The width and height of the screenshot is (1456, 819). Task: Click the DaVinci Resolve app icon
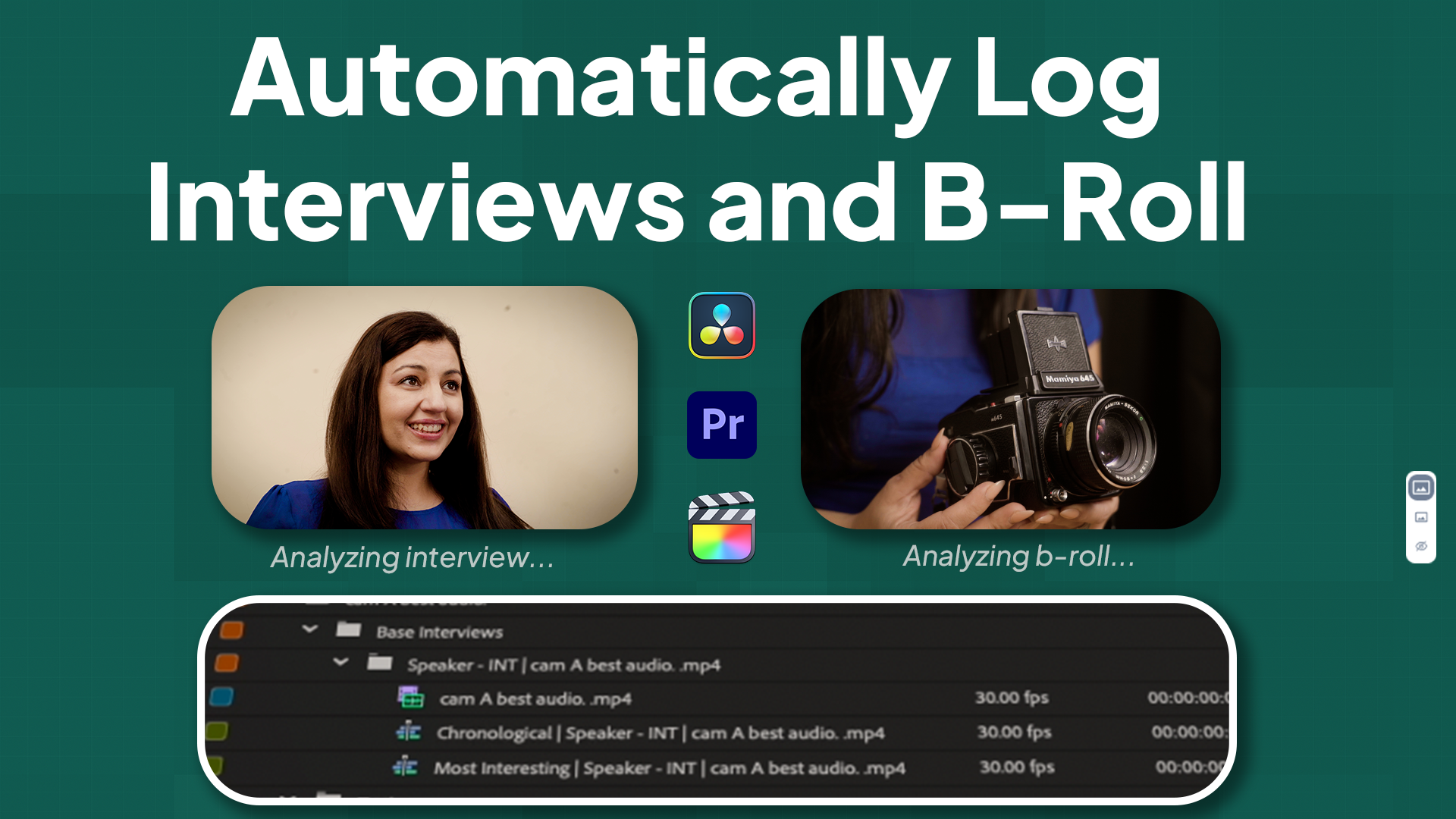(x=721, y=325)
